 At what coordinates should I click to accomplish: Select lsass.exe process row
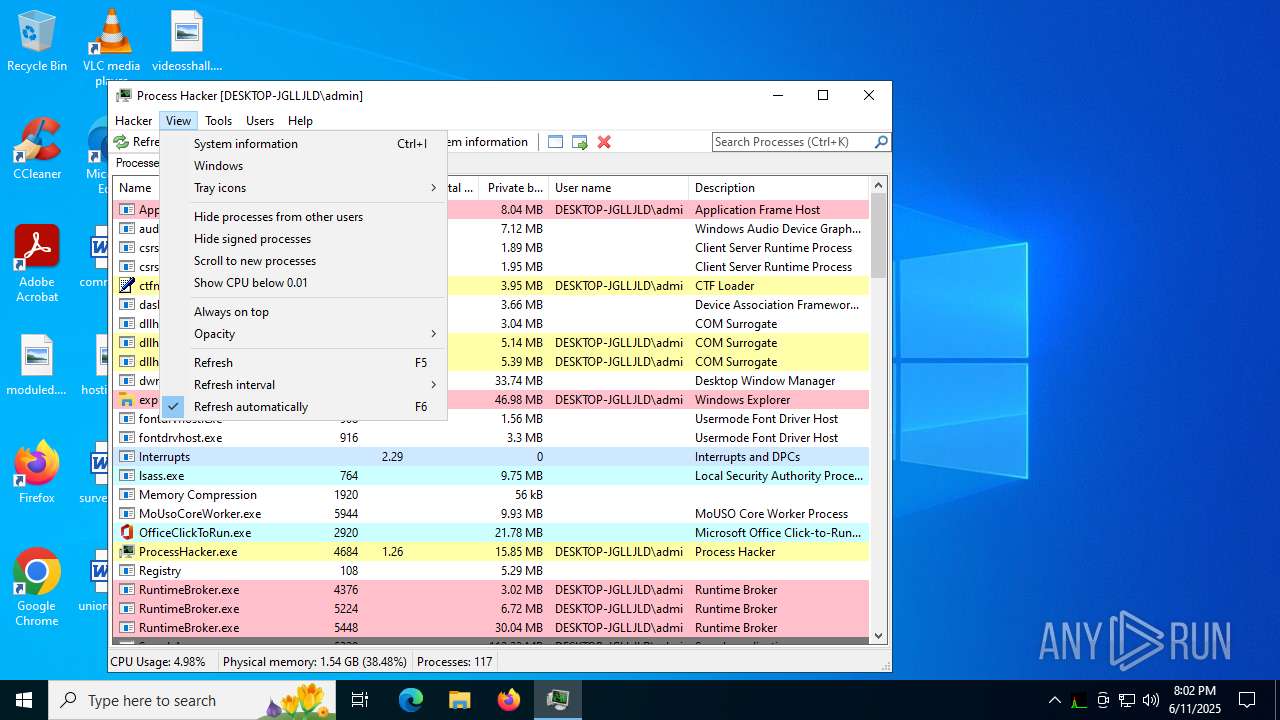(x=491, y=475)
